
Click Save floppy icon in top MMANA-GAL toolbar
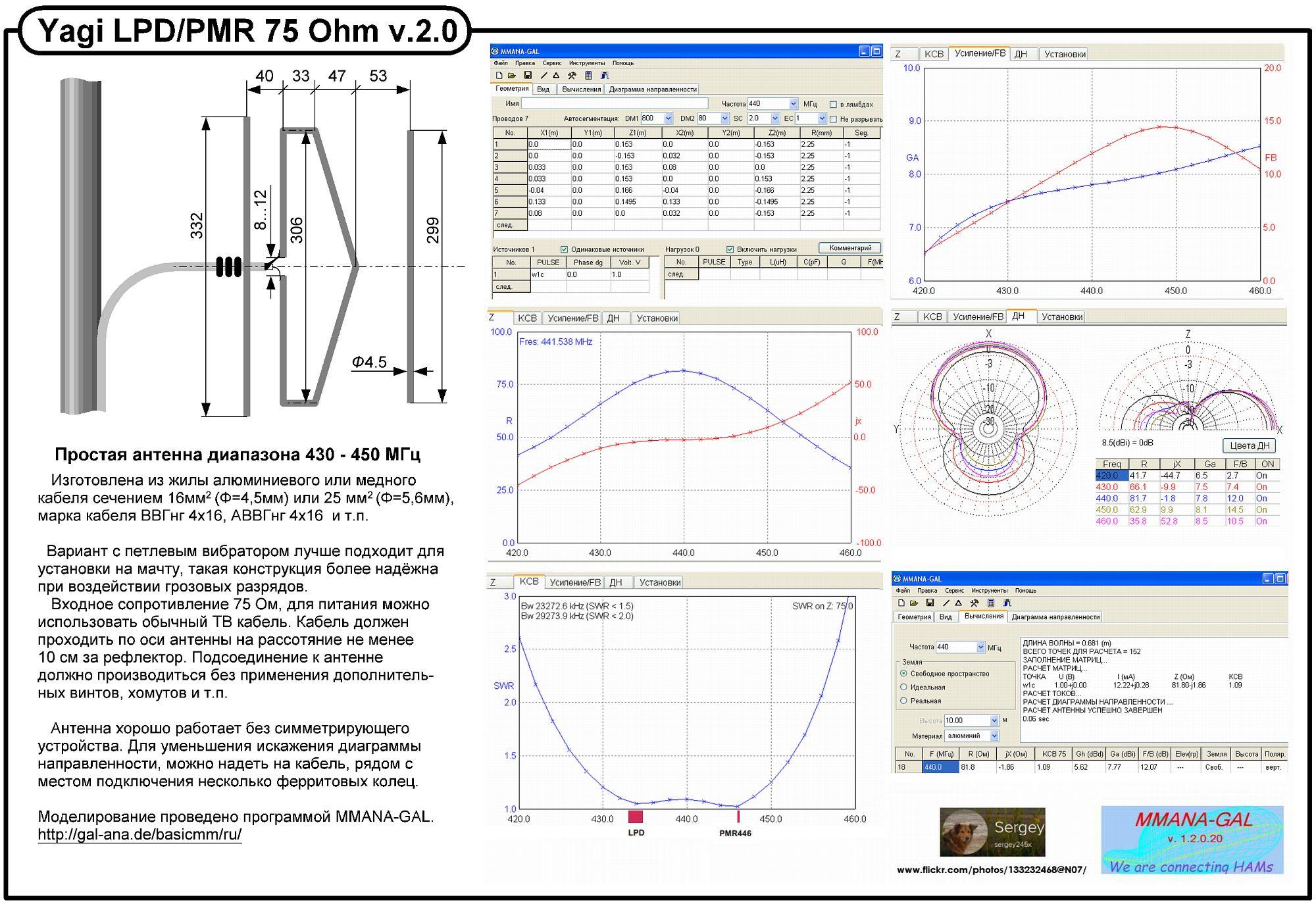click(x=528, y=76)
